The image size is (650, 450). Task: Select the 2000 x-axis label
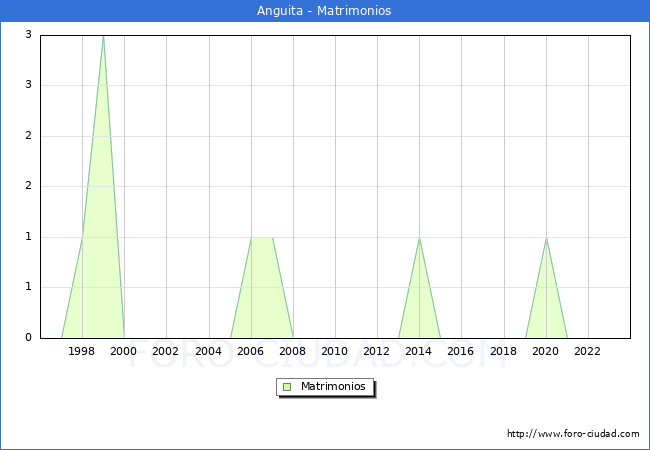click(124, 351)
